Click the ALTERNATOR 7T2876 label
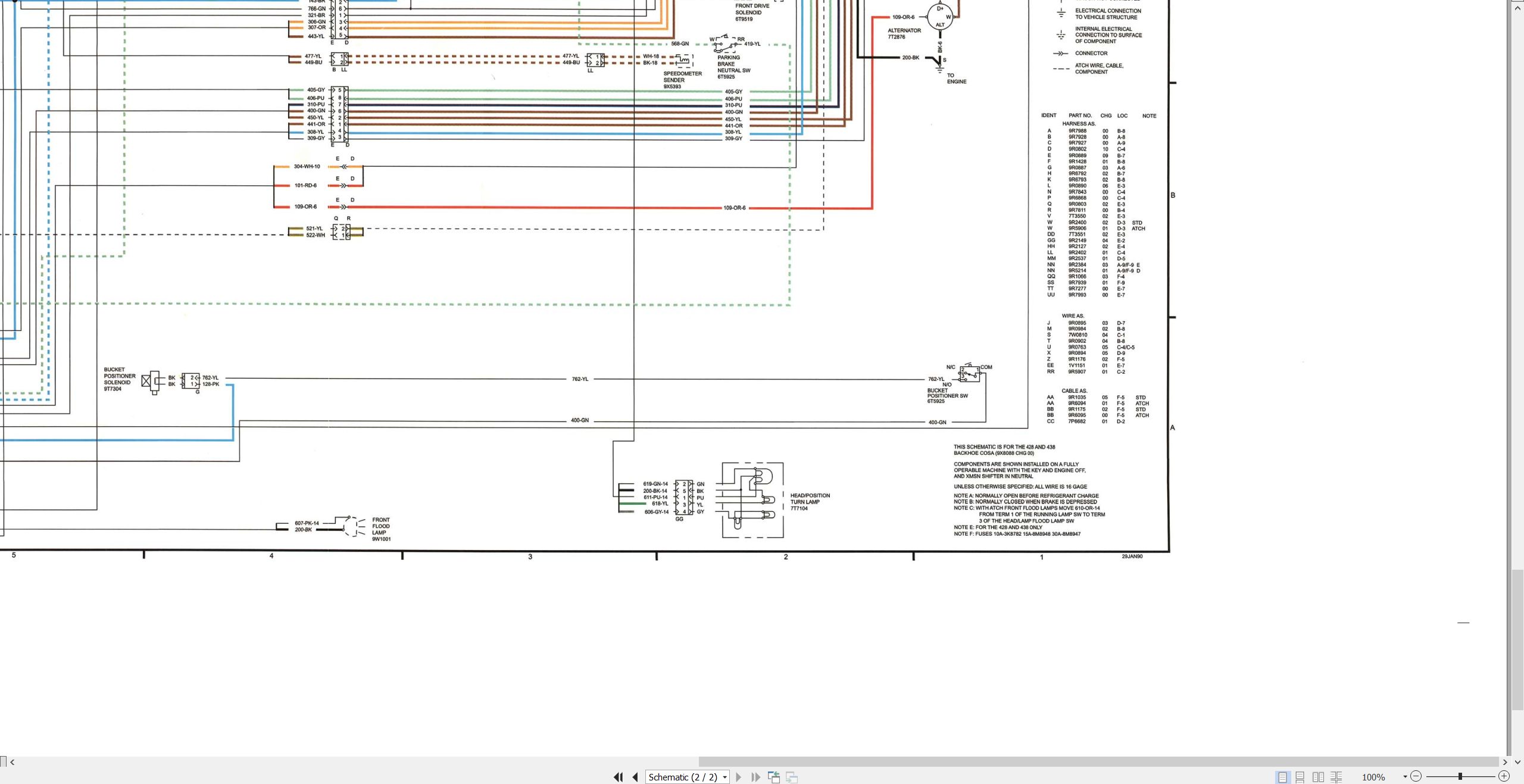1524x784 pixels. (904, 34)
